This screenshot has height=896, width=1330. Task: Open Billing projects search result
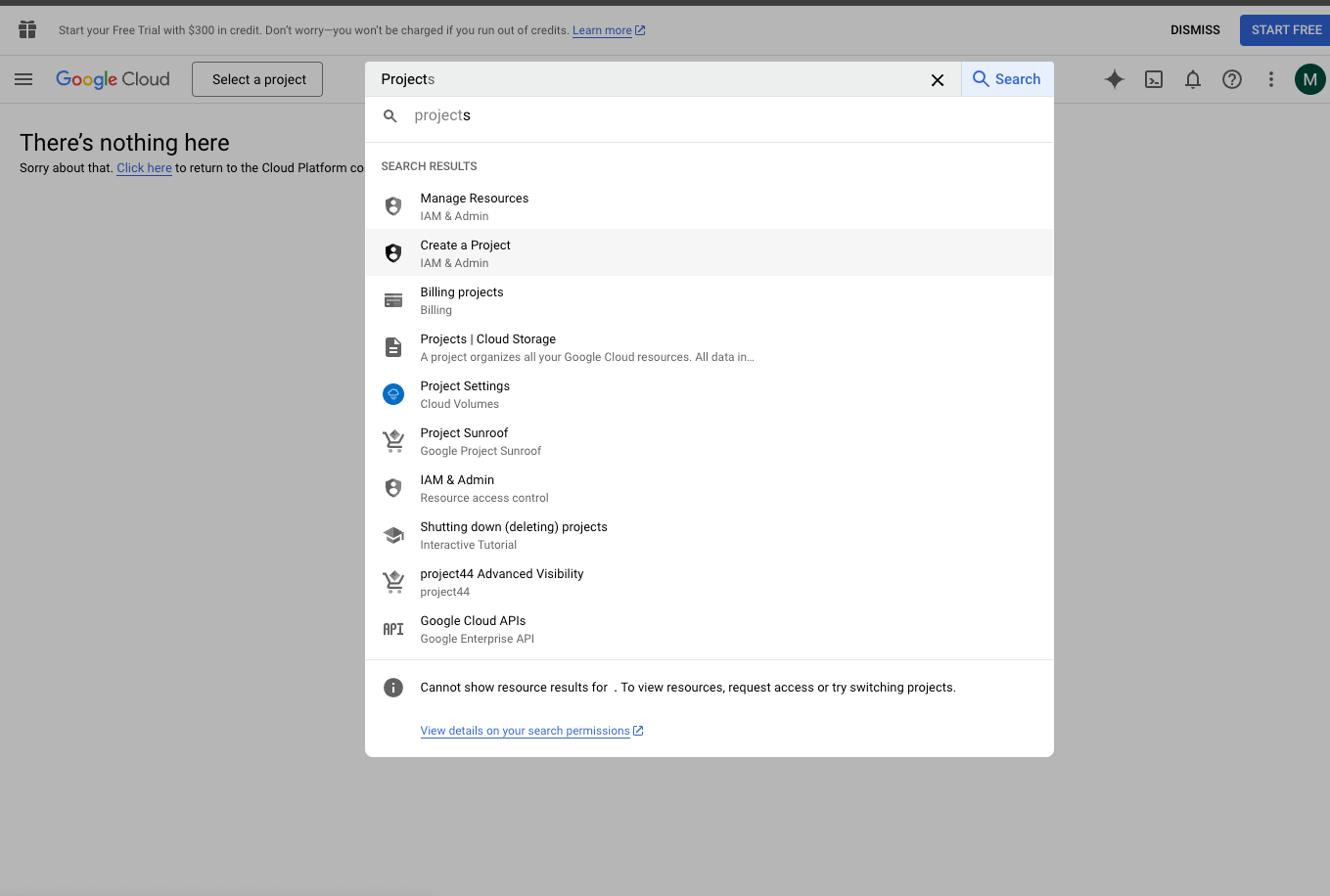(462, 300)
